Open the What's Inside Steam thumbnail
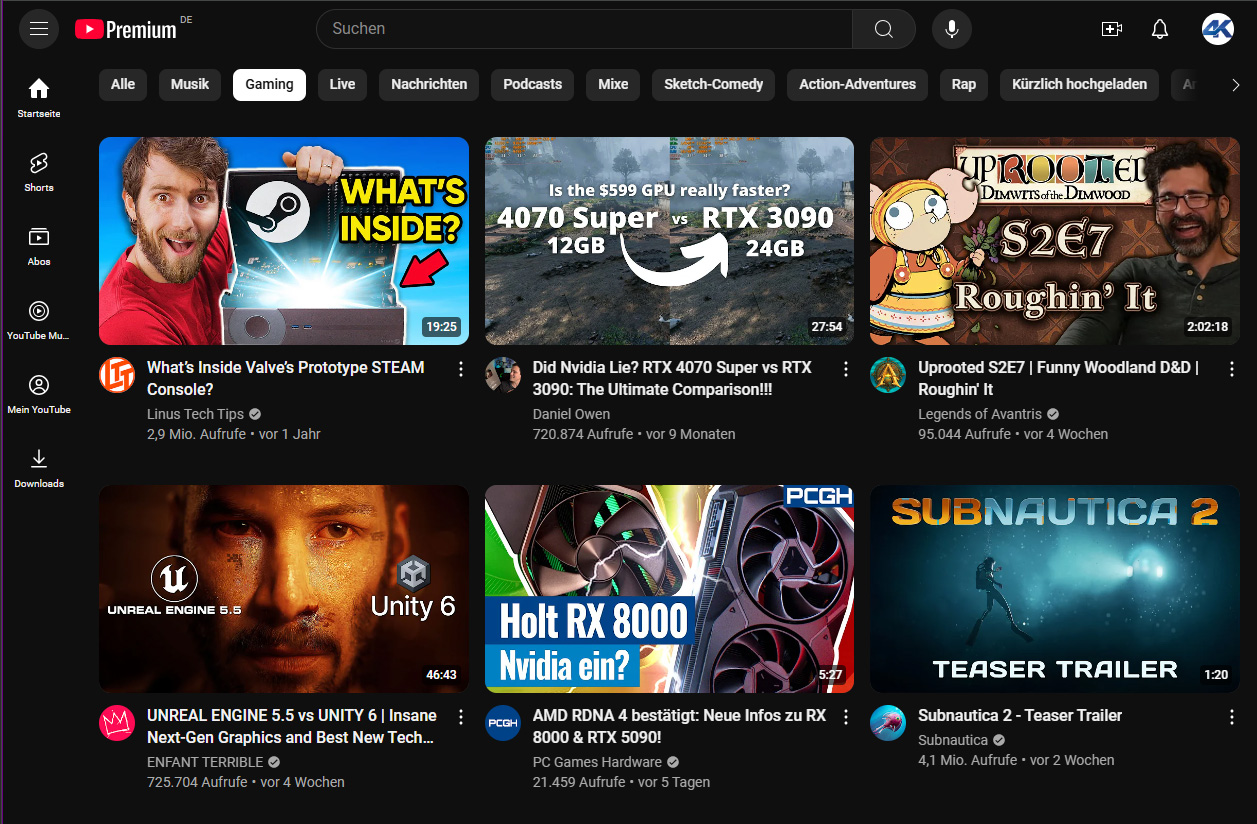The height and width of the screenshot is (824, 1257). pos(284,241)
